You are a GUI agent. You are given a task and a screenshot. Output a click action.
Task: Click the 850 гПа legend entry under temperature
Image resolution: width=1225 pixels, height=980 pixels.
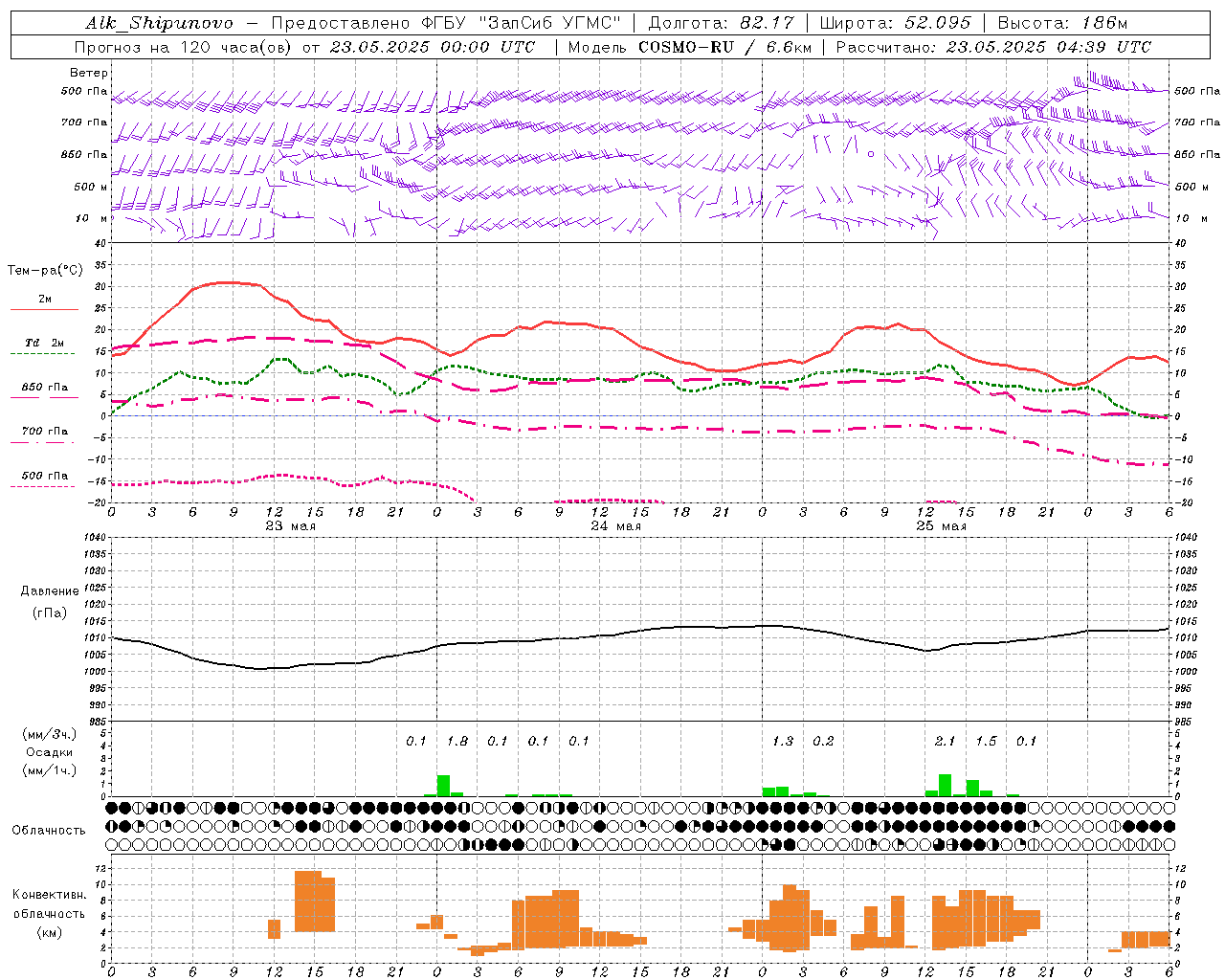[45, 388]
